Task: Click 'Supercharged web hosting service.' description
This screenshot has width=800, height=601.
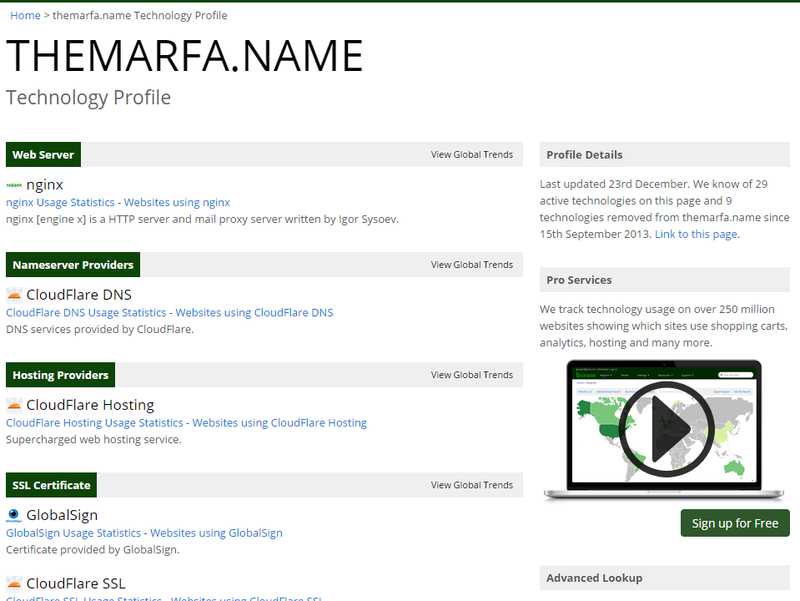Action: pos(94,440)
